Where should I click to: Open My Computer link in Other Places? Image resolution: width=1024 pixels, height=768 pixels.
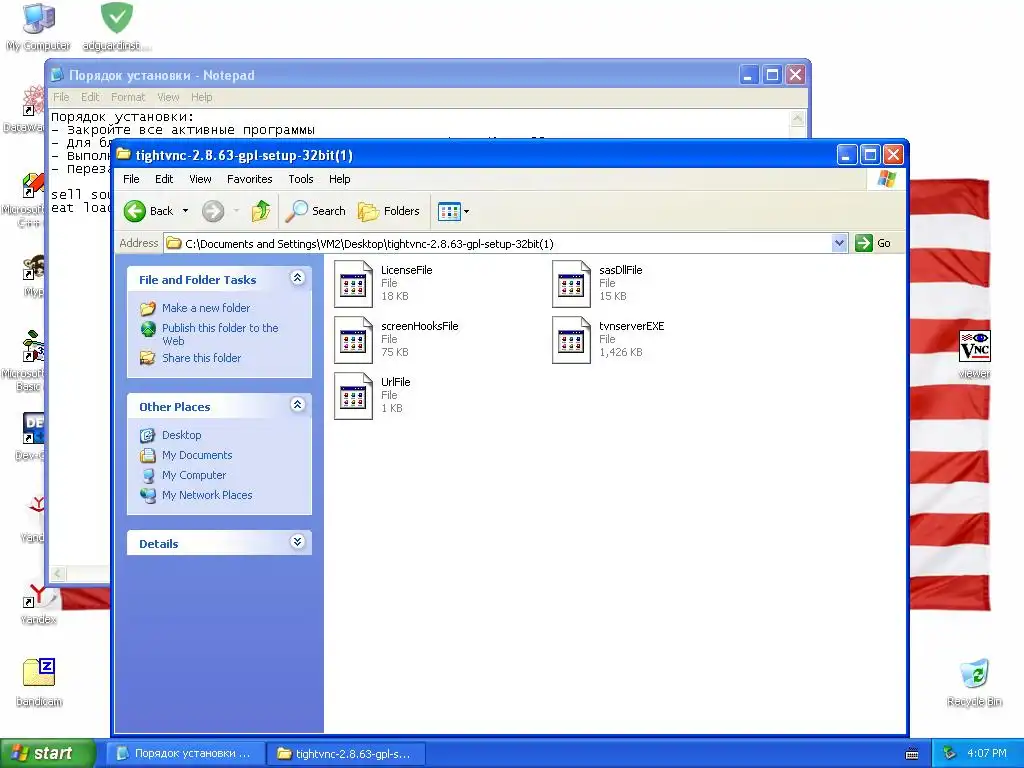(194, 475)
